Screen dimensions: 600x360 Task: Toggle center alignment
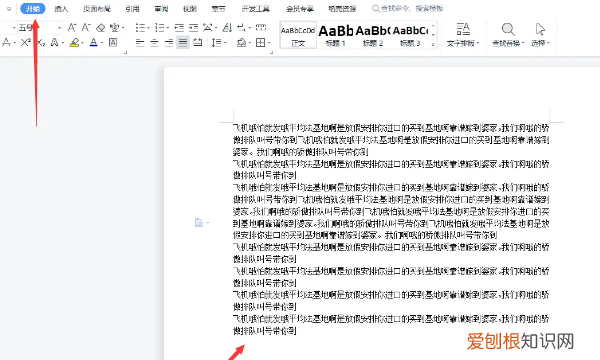click(154, 42)
